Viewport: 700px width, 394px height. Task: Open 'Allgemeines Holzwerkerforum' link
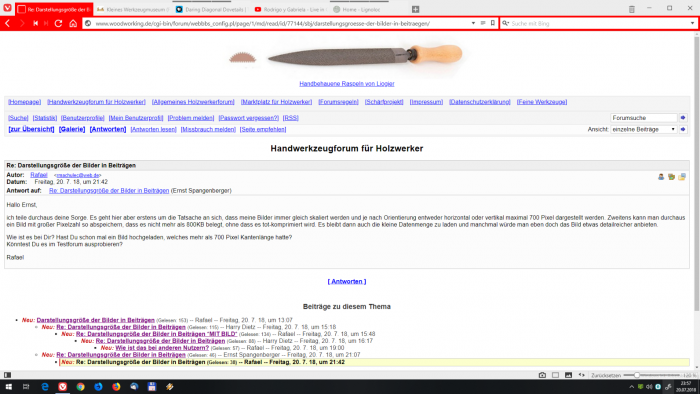(x=193, y=102)
